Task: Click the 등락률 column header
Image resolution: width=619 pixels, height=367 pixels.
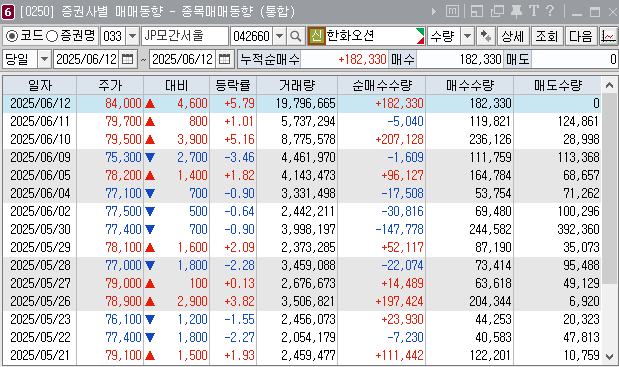Action: 233,85
